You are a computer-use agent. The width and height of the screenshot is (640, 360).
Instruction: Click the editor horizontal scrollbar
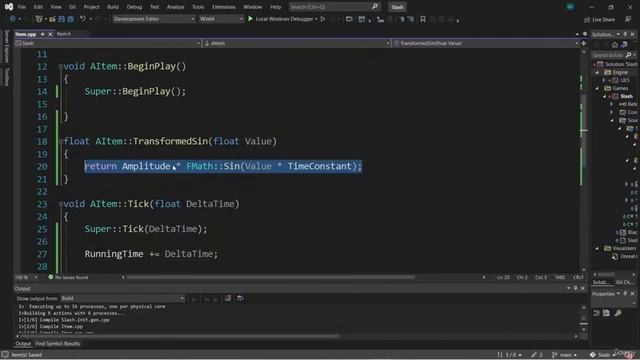[271, 277]
